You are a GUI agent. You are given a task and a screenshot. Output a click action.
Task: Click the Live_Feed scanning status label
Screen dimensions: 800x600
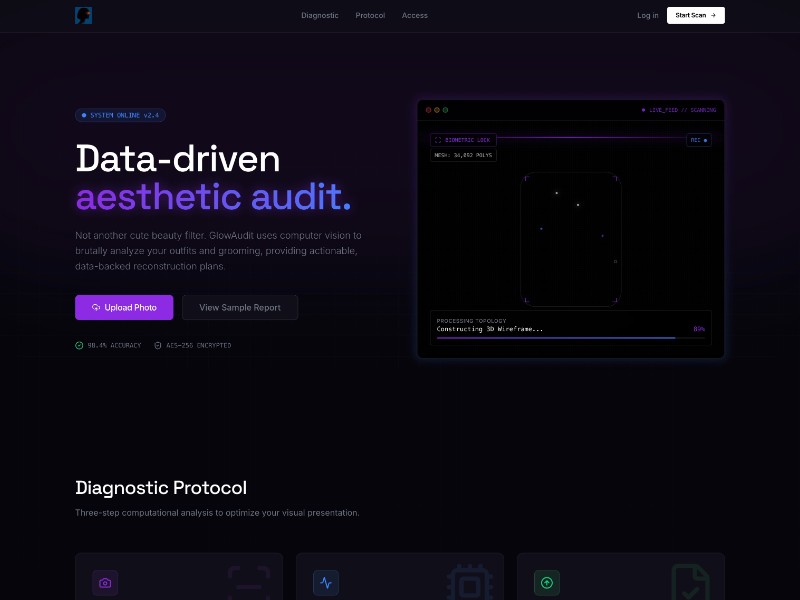coord(678,110)
